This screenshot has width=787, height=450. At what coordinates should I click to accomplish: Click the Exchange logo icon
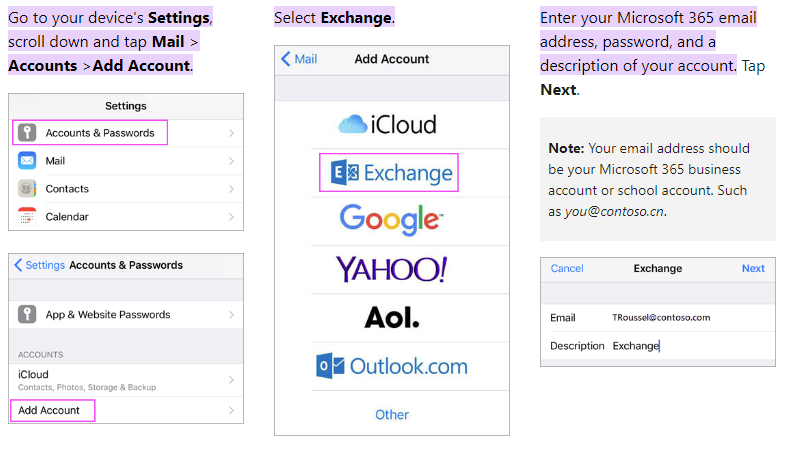point(345,173)
